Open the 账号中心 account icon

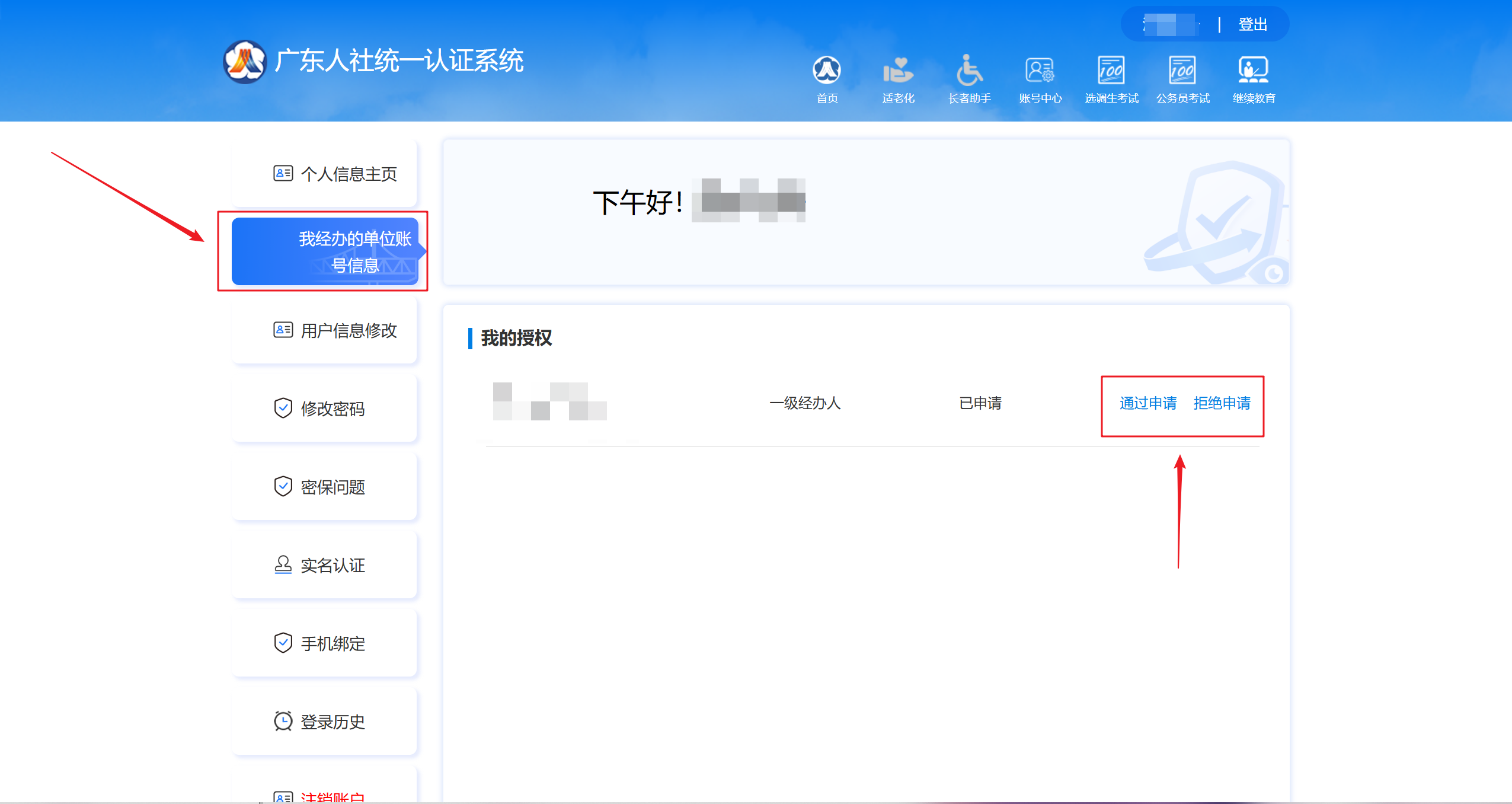(x=1040, y=71)
